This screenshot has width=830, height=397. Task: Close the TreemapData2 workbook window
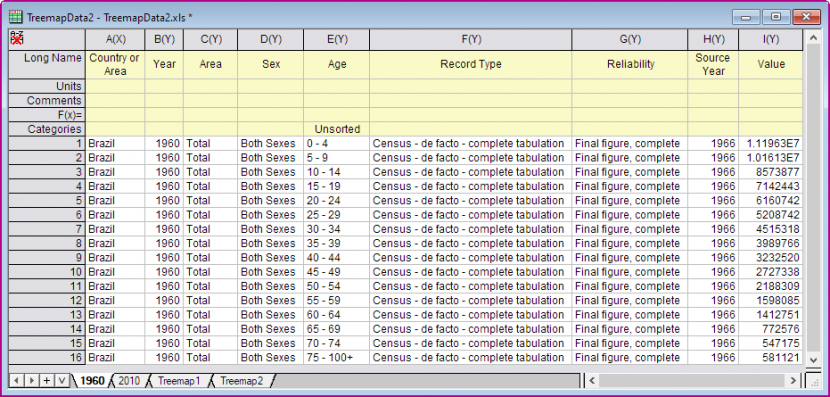pyautogui.click(x=807, y=17)
